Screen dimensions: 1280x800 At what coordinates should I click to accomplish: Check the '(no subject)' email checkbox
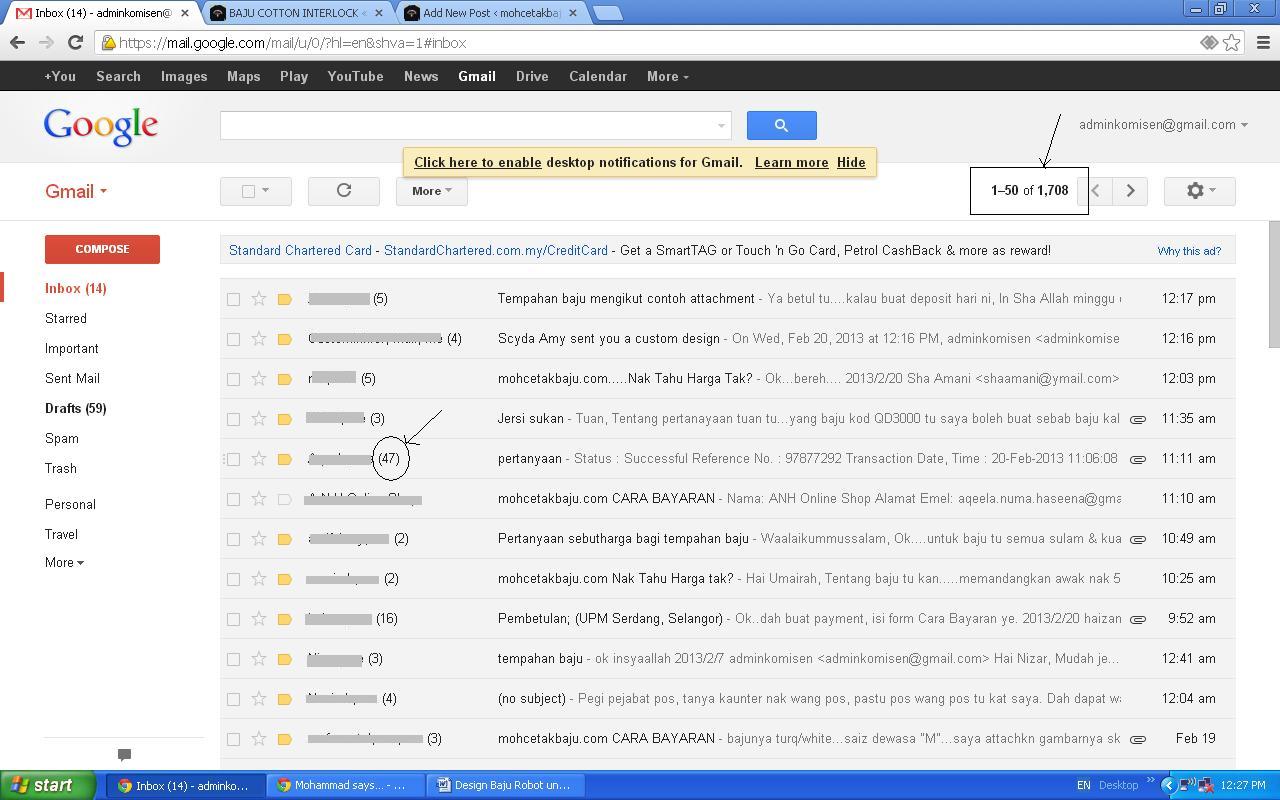[x=233, y=699]
